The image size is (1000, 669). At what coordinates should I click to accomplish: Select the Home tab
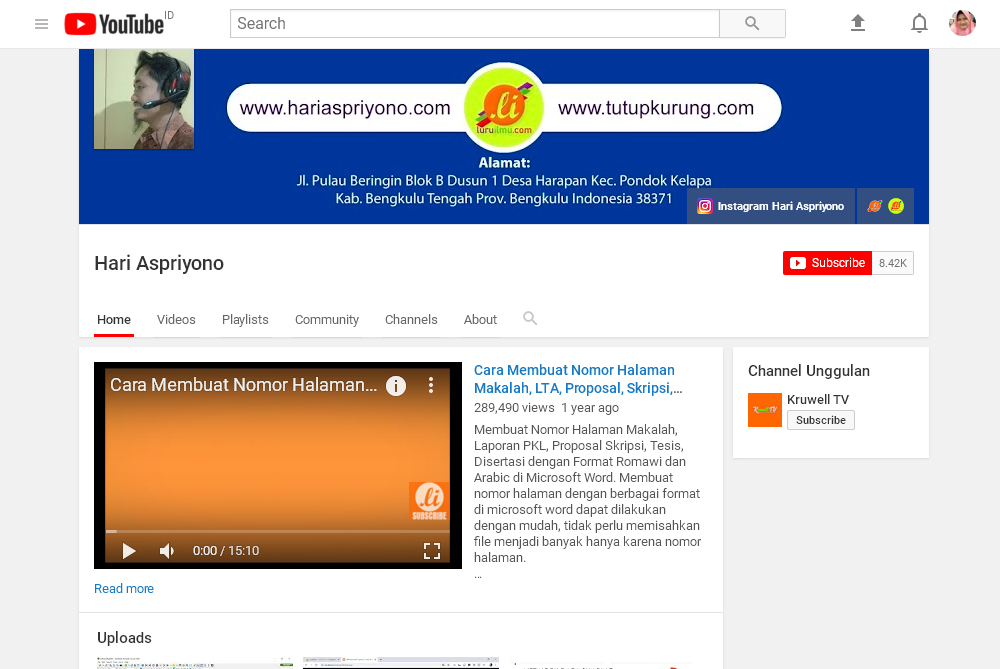click(x=114, y=320)
